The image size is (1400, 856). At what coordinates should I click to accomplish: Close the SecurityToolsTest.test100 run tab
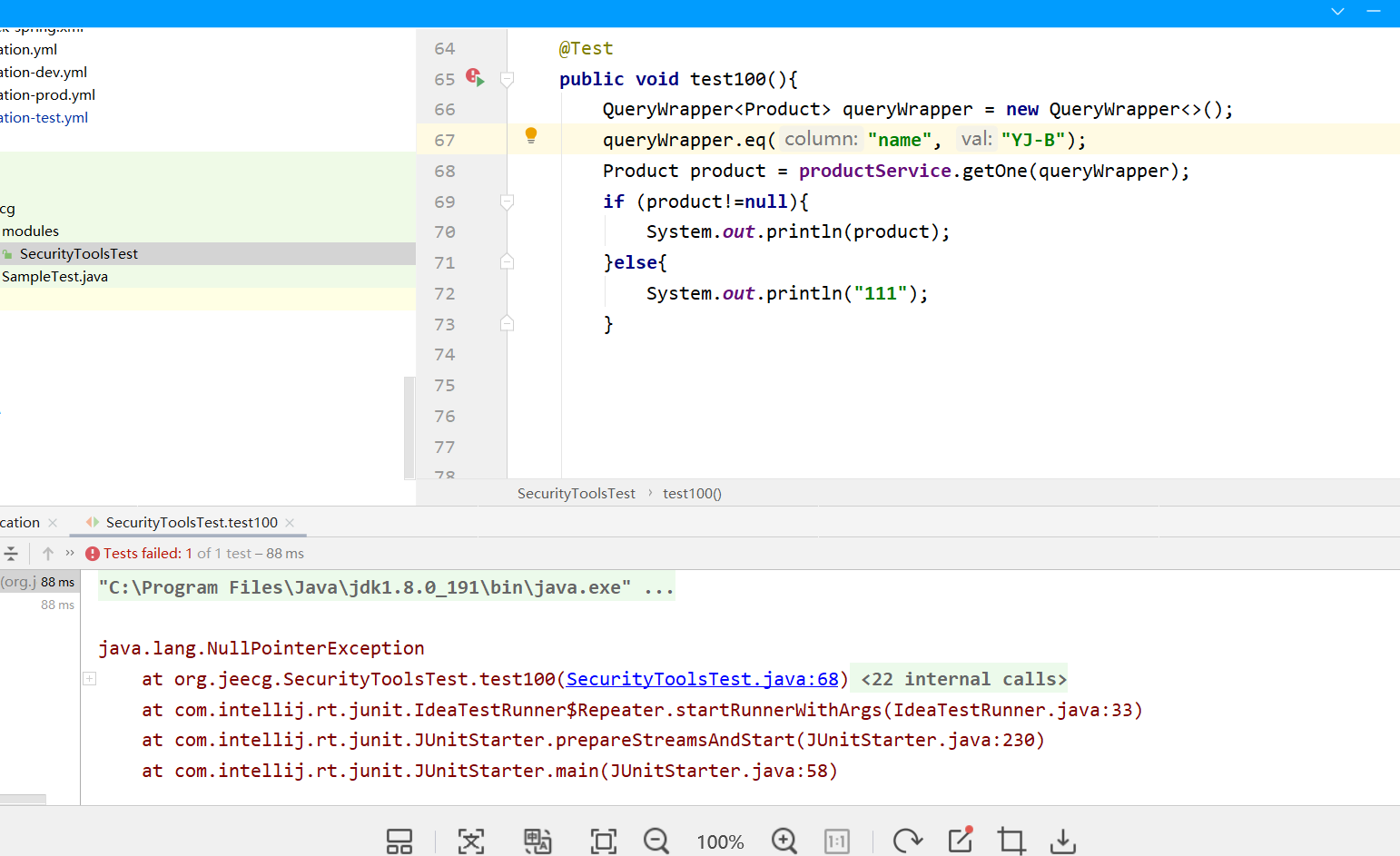290,522
